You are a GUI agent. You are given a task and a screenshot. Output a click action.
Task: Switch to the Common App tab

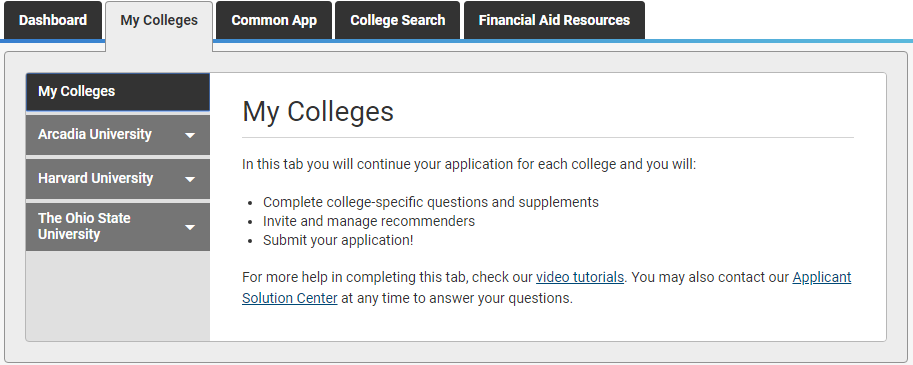(274, 20)
